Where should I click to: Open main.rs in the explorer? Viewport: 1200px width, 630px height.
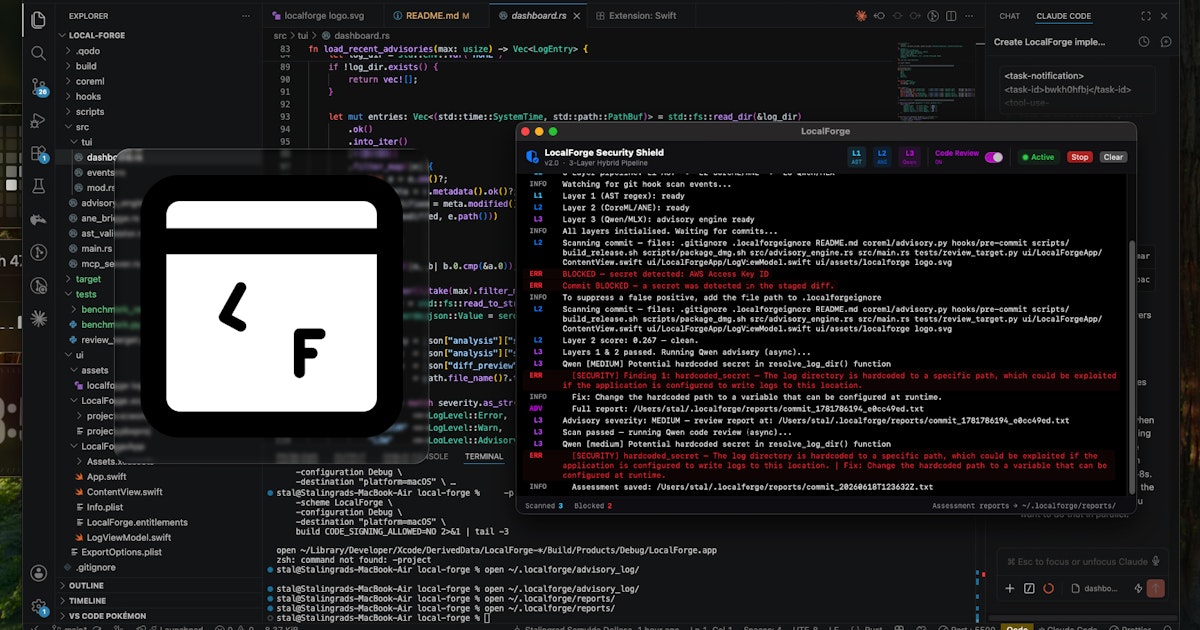[x=96, y=248]
